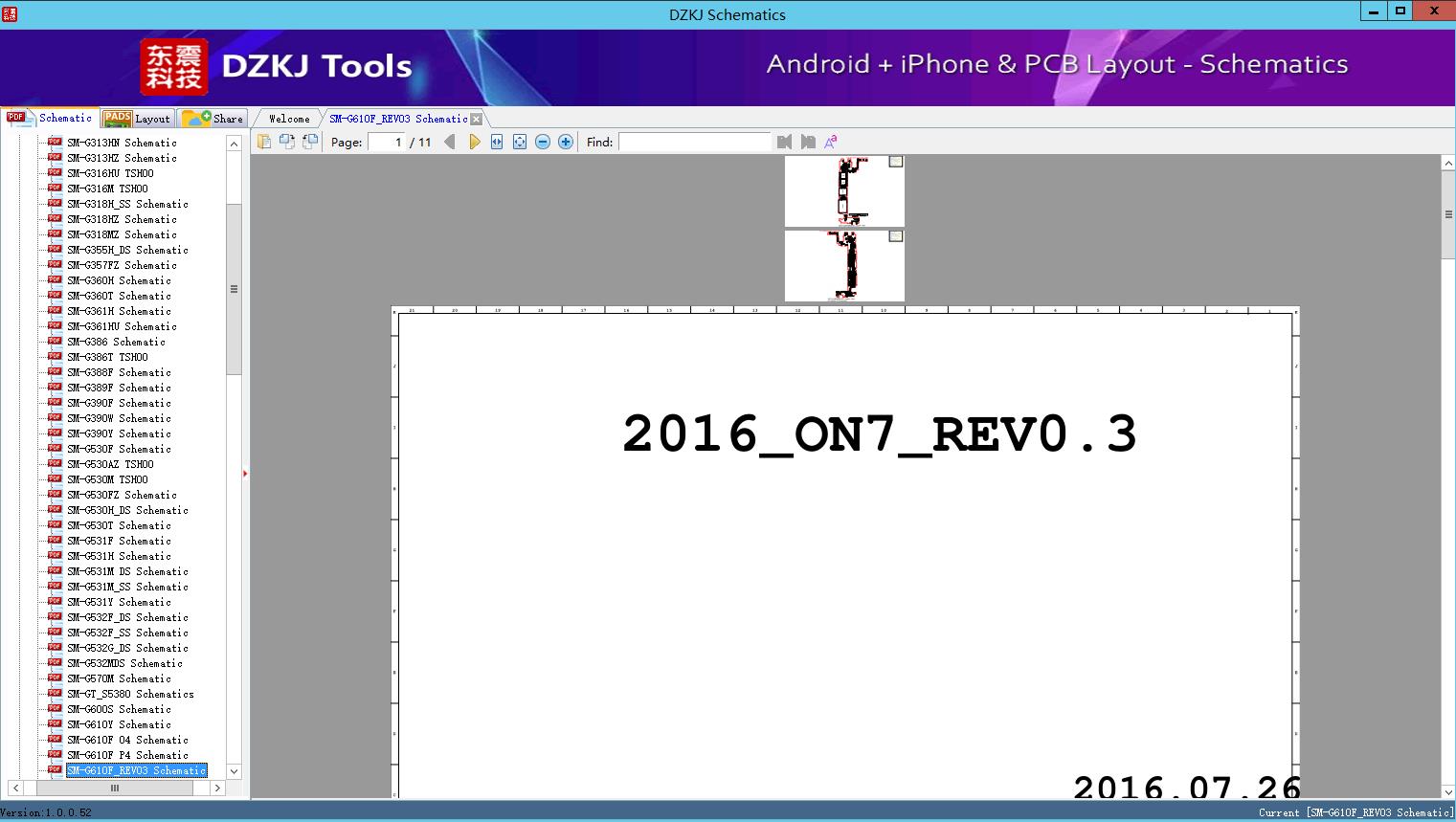Open SM-G313HZ Schematic in the tree
The width and height of the screenshot is (1456, 822).
122,158
